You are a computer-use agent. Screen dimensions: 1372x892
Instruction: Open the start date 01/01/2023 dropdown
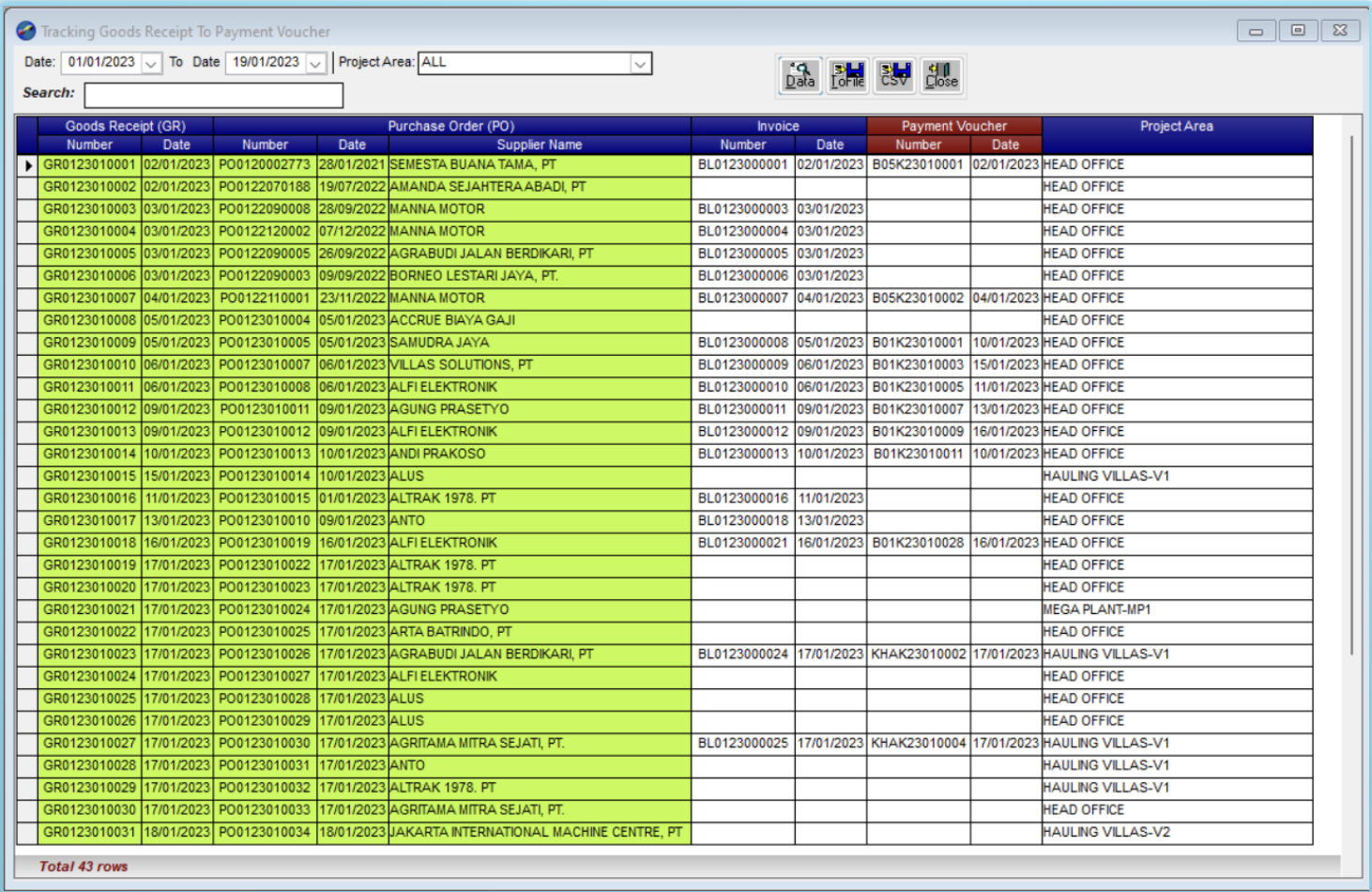151,63
